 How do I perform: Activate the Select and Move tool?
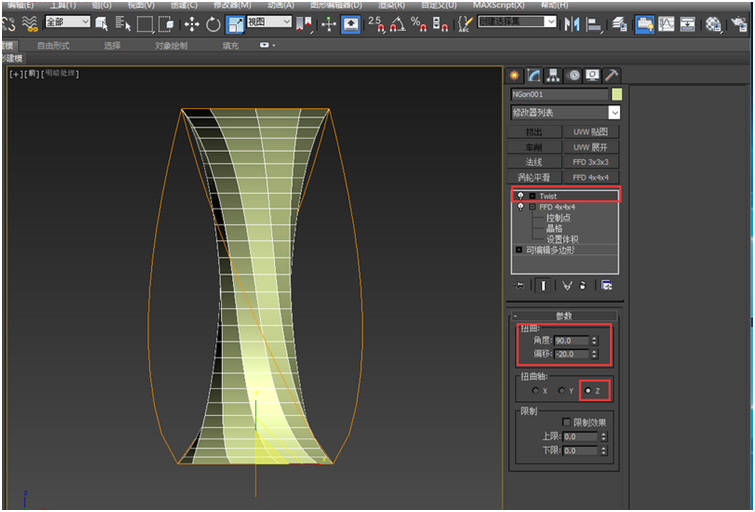192,24
